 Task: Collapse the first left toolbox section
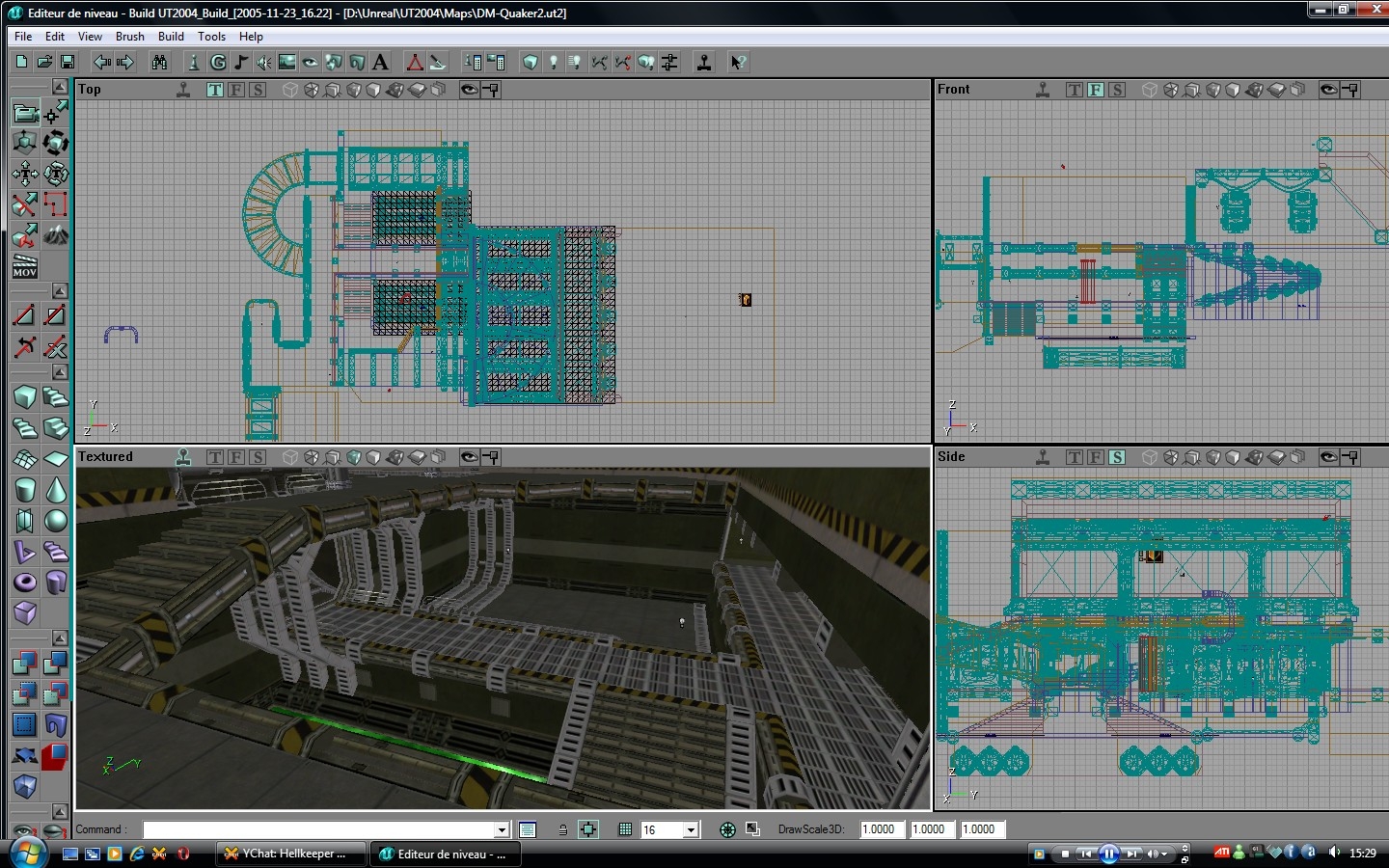point(59,87)
